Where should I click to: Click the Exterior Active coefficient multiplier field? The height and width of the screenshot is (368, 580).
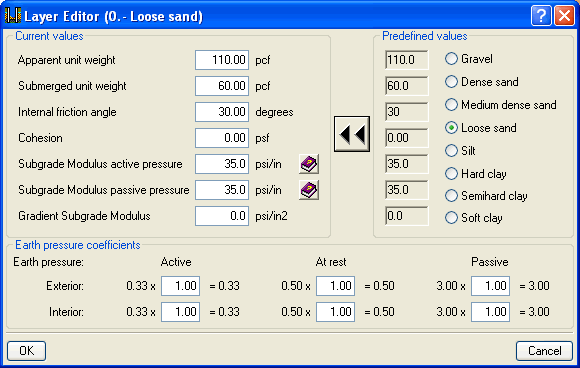[x=181, y=286]
